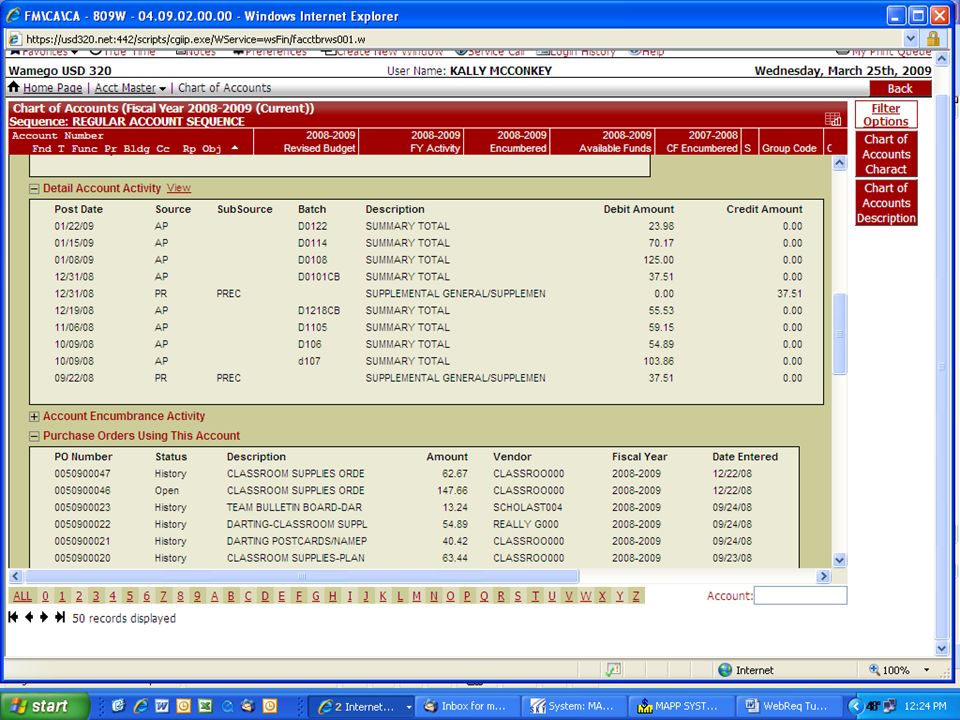Click the Chart of Accounts Charact button
This screenshot has width=960, height=720.
pos(886,154)
